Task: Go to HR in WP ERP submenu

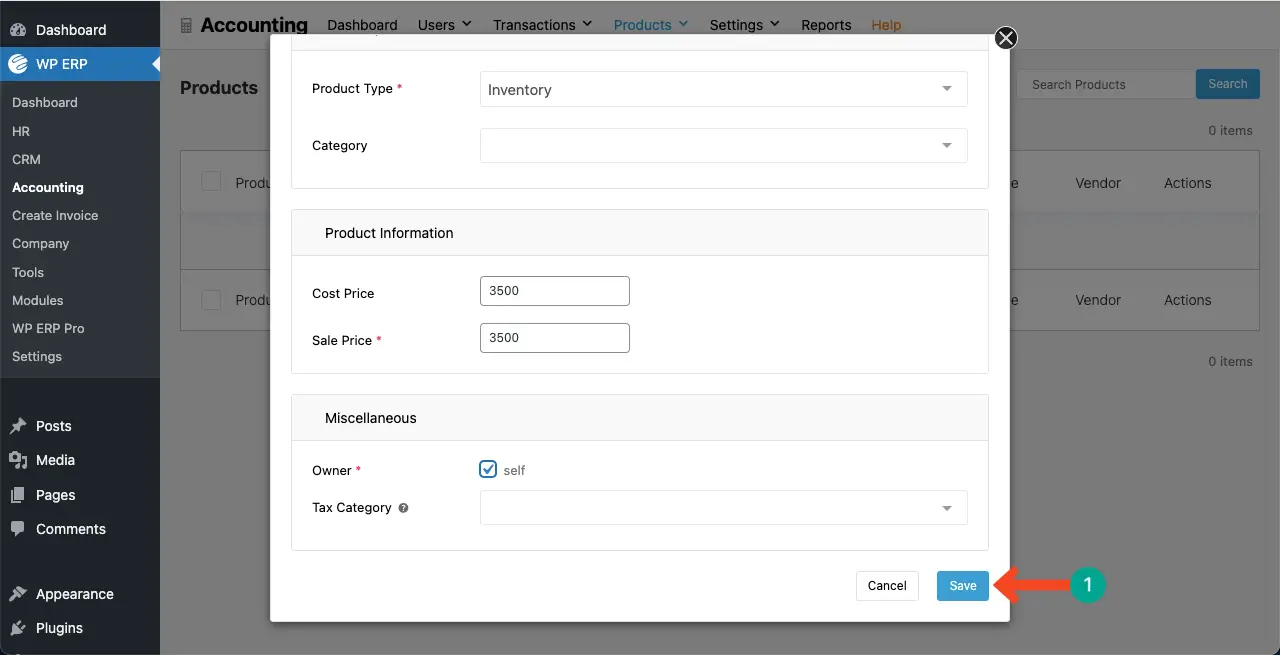Action: [21, 131]
